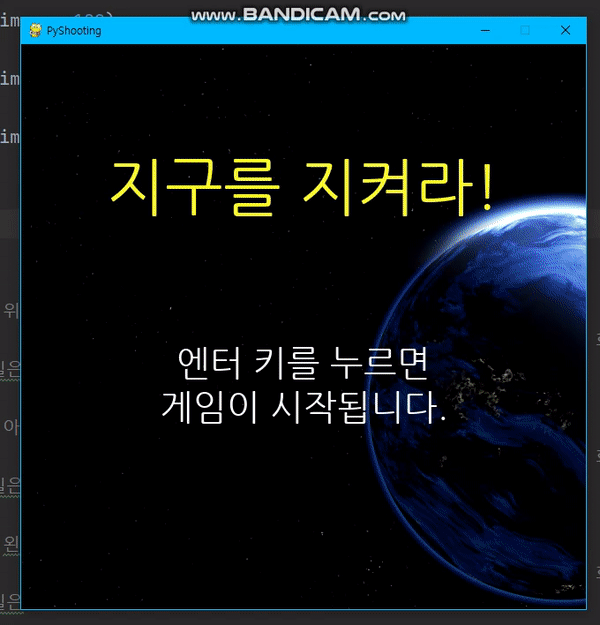Close the PyShooting window
Screen dimensions: 600x625
[x=565, y=30]
